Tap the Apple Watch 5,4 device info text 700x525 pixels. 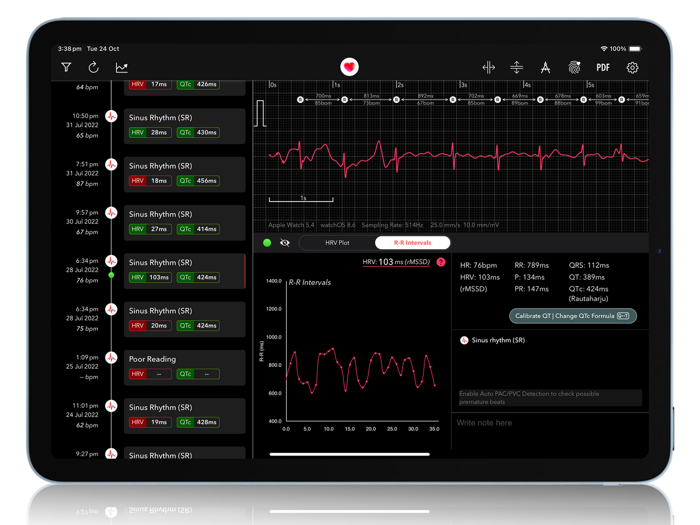click(291, 225)
